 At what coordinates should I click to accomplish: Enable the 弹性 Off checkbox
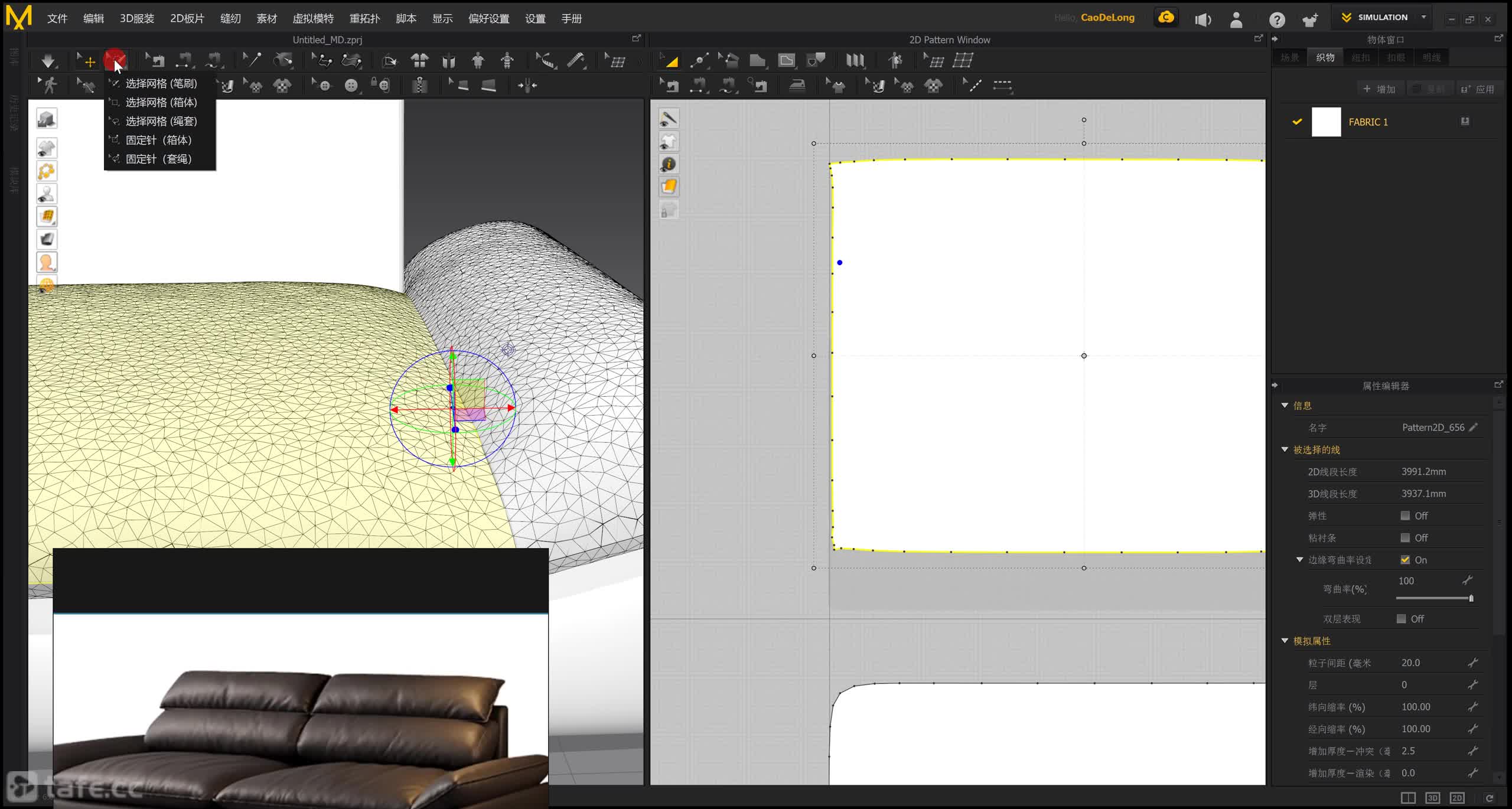pyautogui.click(x=1405, y=516)
